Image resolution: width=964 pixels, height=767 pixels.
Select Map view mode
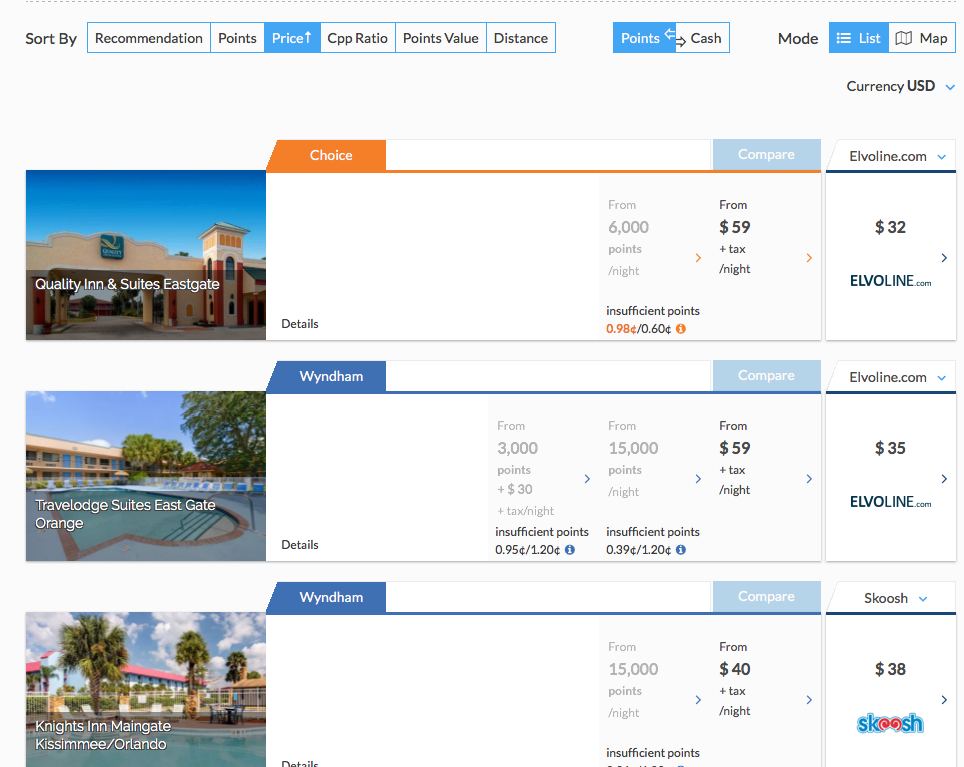pyautogui.click(x=922, y=38)
